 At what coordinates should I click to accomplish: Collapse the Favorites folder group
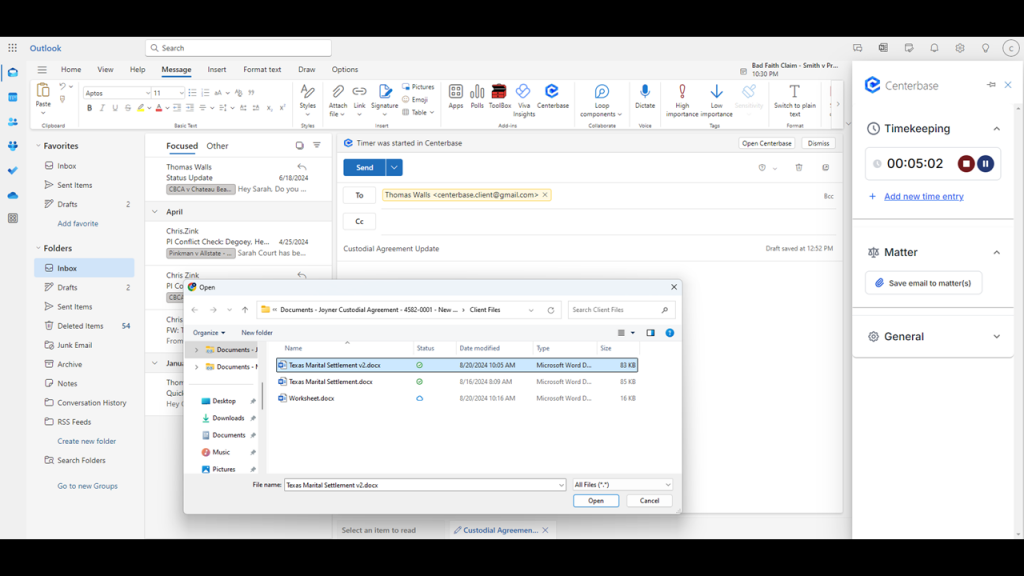[x=38, y=146]
